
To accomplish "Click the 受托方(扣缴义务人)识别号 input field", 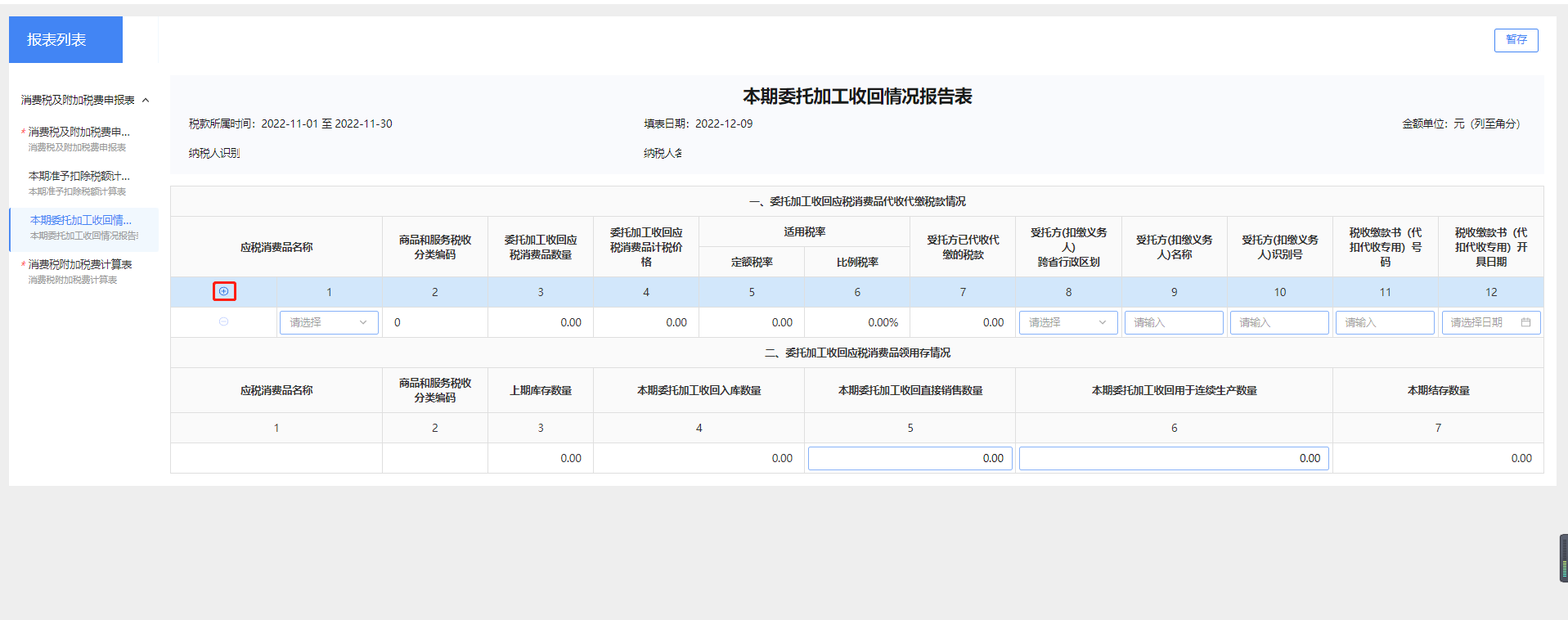I will (x=1278, y=322).
